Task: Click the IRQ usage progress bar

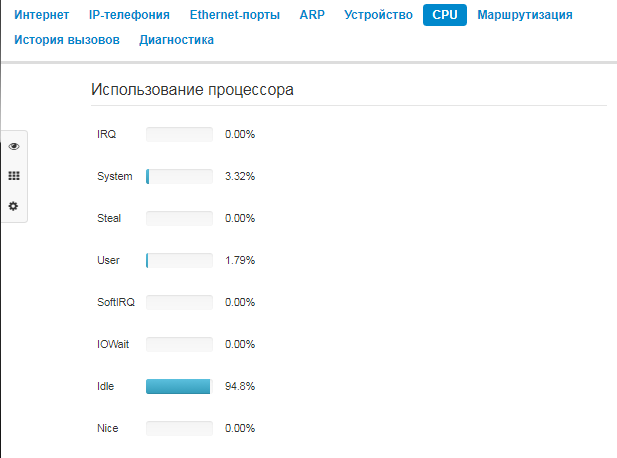Action: [x=180, y=134]
